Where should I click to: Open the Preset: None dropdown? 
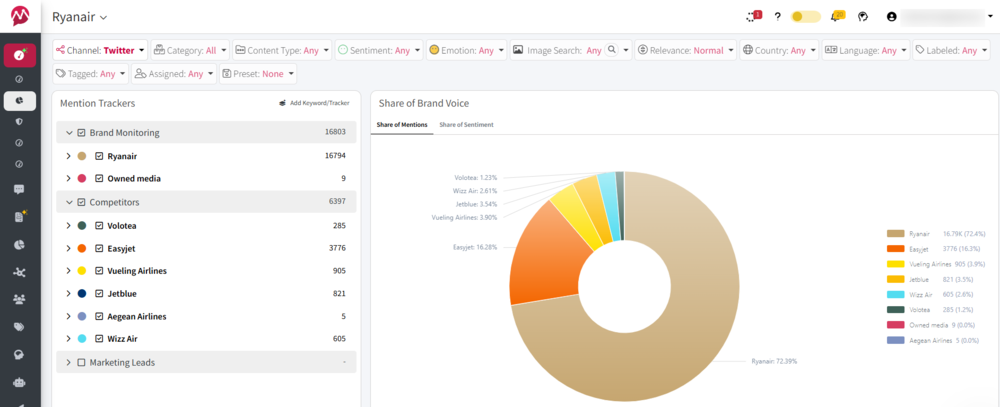click(258, 74)
